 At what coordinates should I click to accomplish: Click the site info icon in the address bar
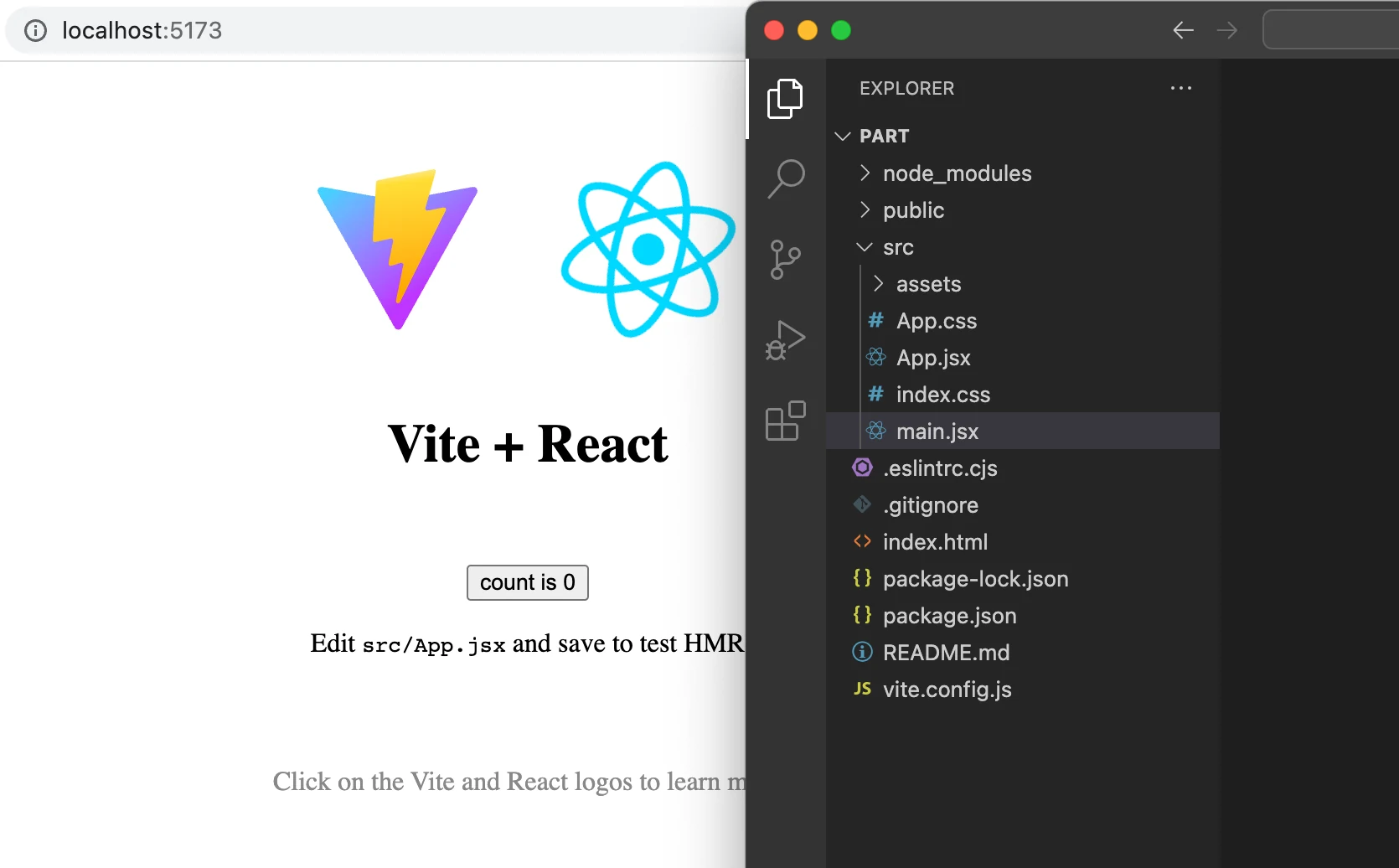[35, 31]
